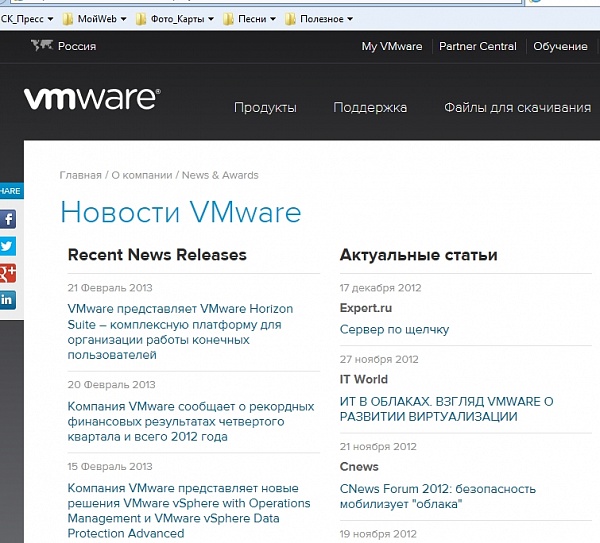Click the Cnews source label
The width and height of the screenshot is (600, 543).
coord(359,466)
